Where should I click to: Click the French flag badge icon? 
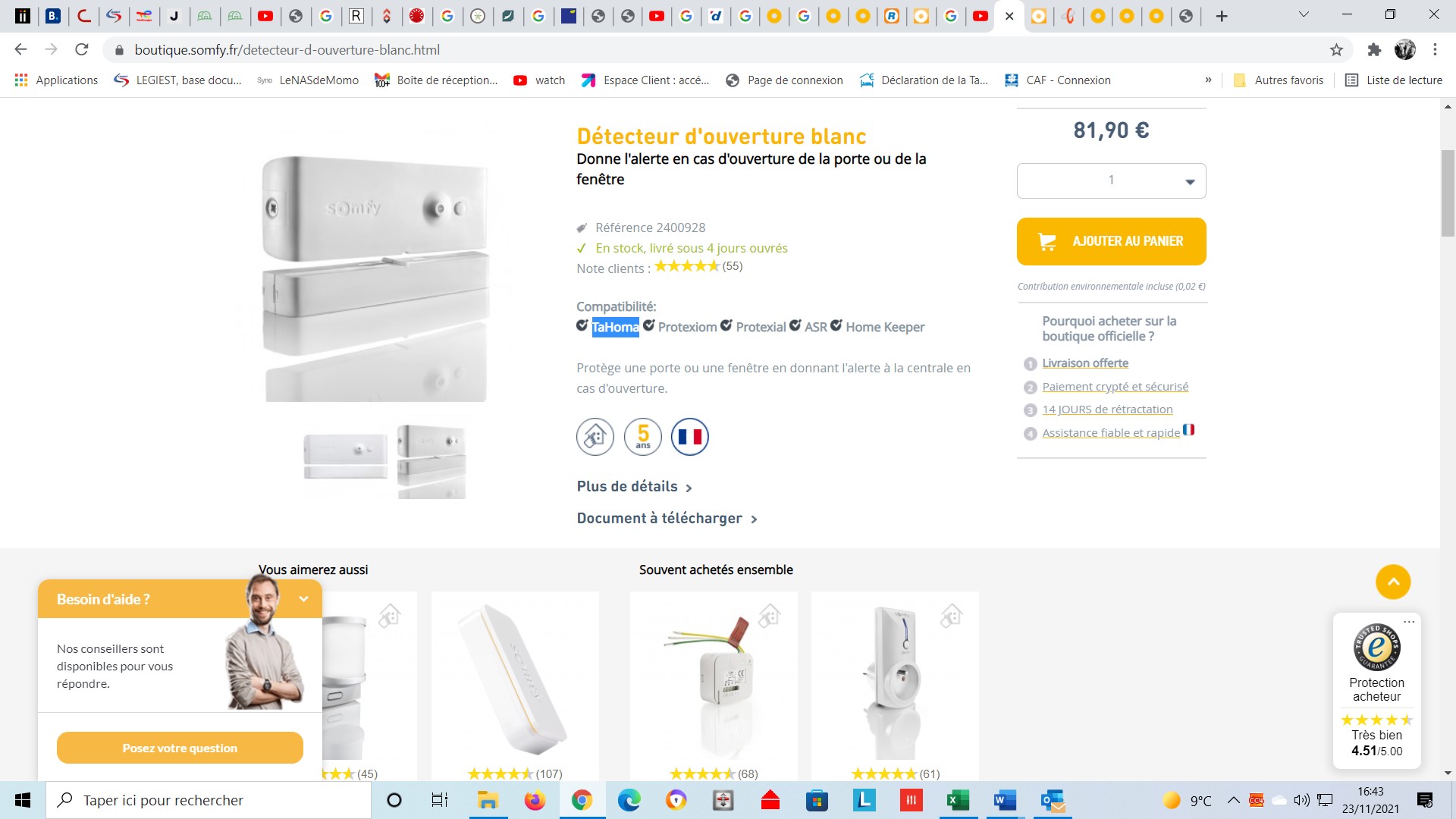pos(689,437)
